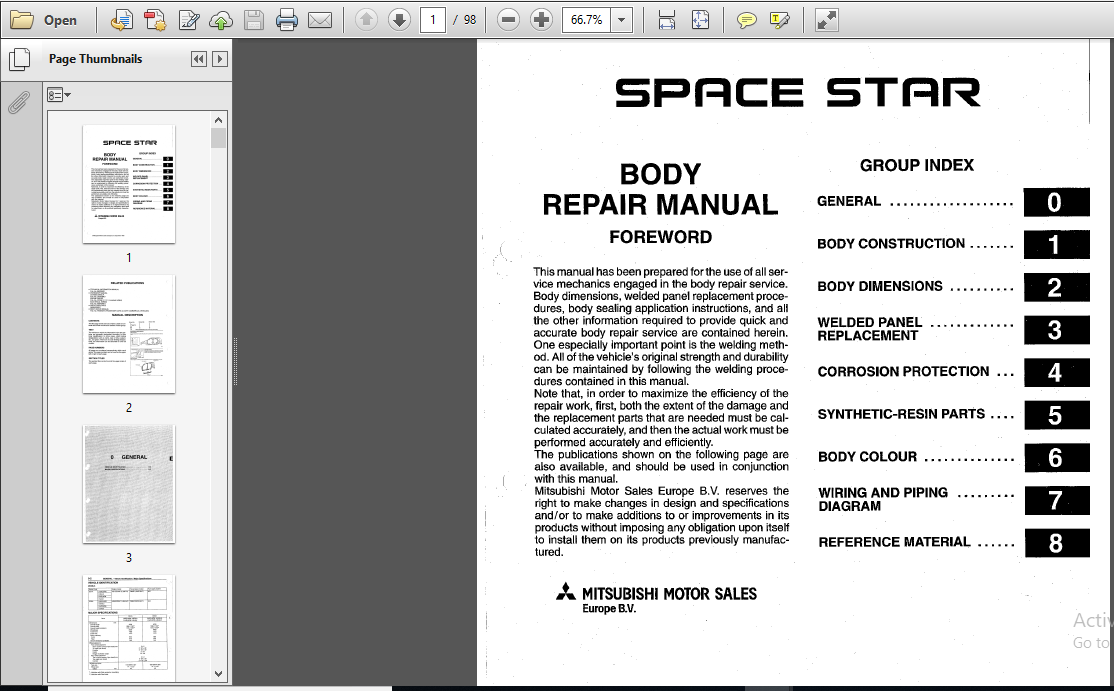Click the black group tab numbered 3
The height and width of the screenshot is (691, 1114).
1056,330
